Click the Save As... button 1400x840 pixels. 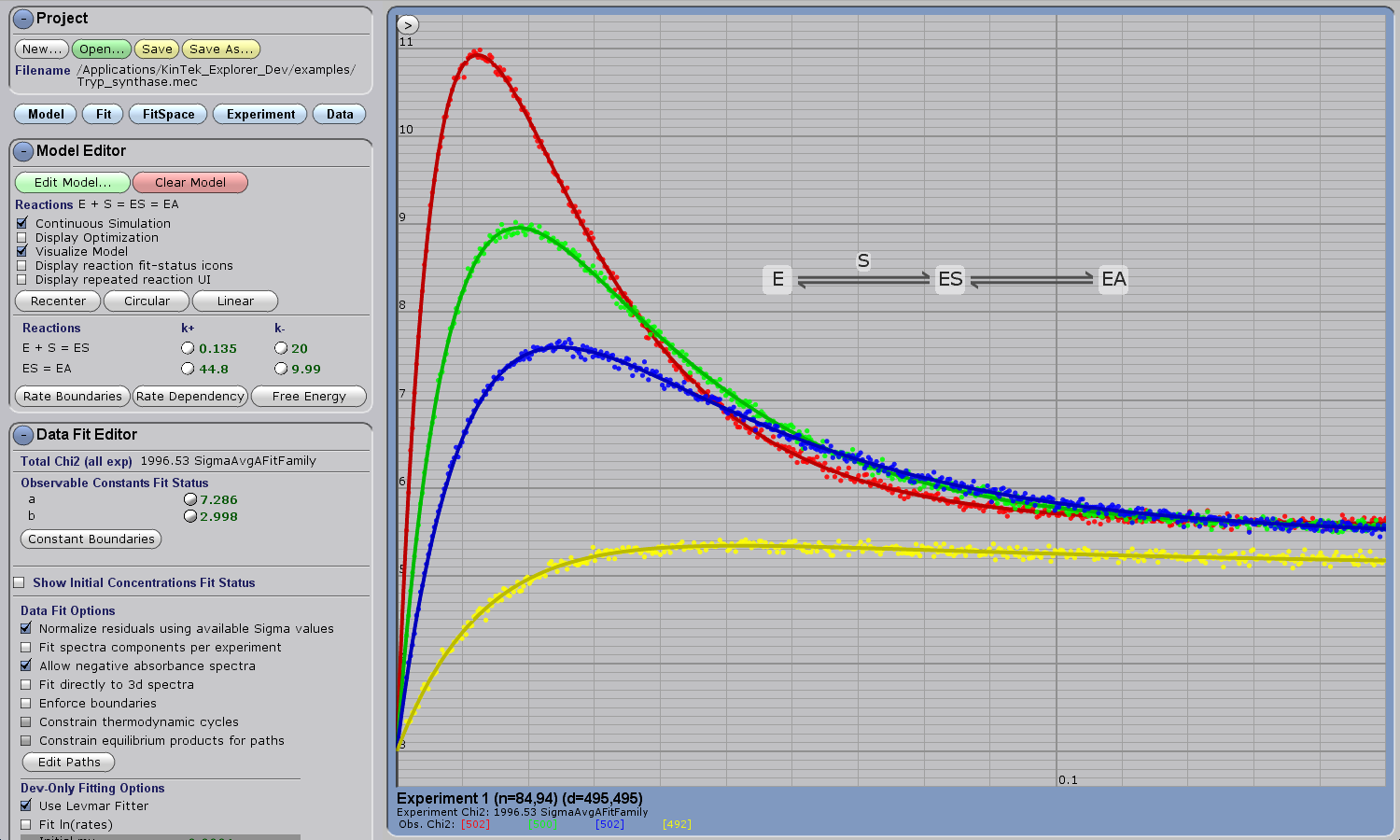[x=221, y=49]
